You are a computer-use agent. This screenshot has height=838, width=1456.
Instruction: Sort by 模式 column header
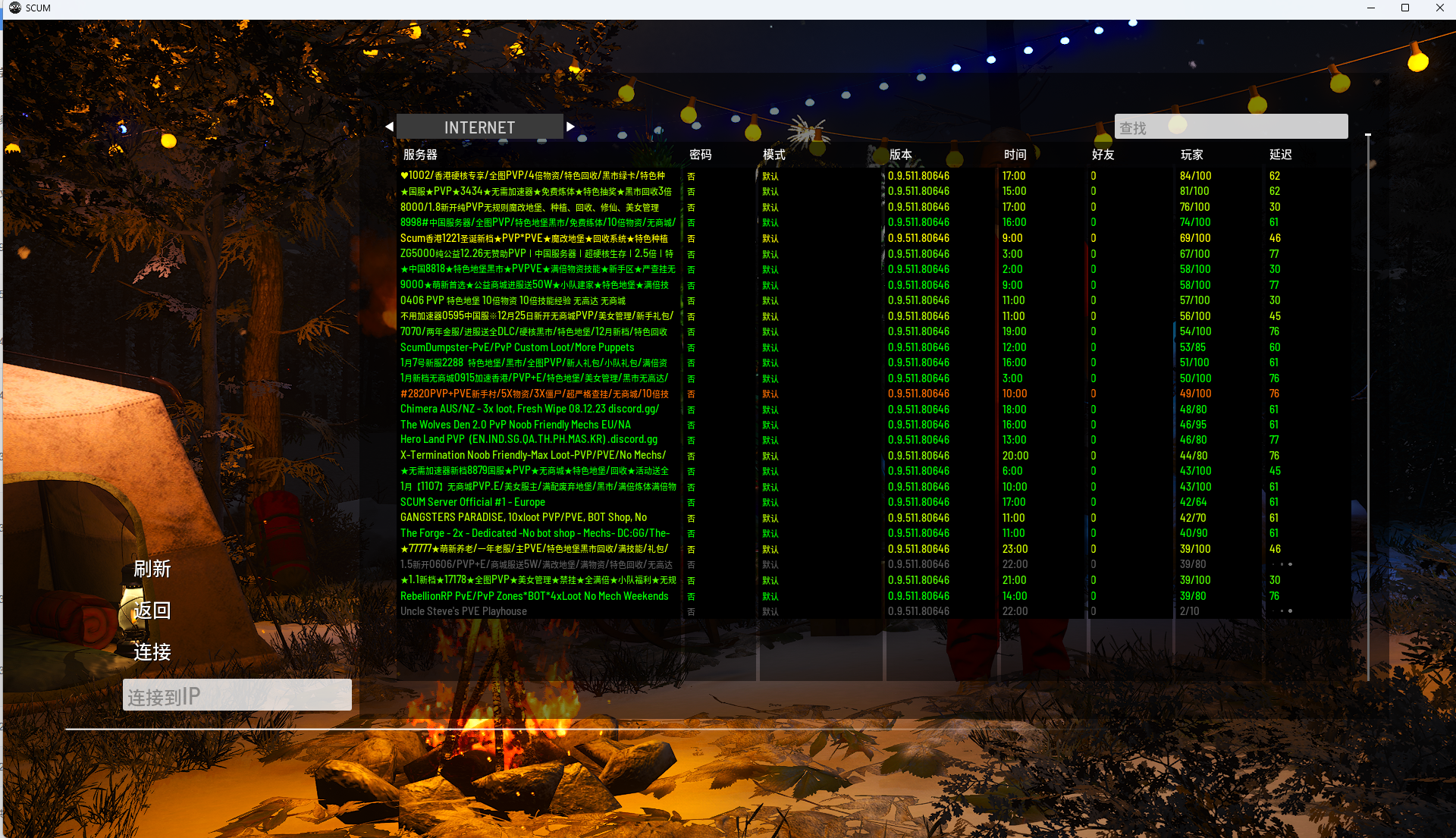pyautogui.click(x=773, y=155)
